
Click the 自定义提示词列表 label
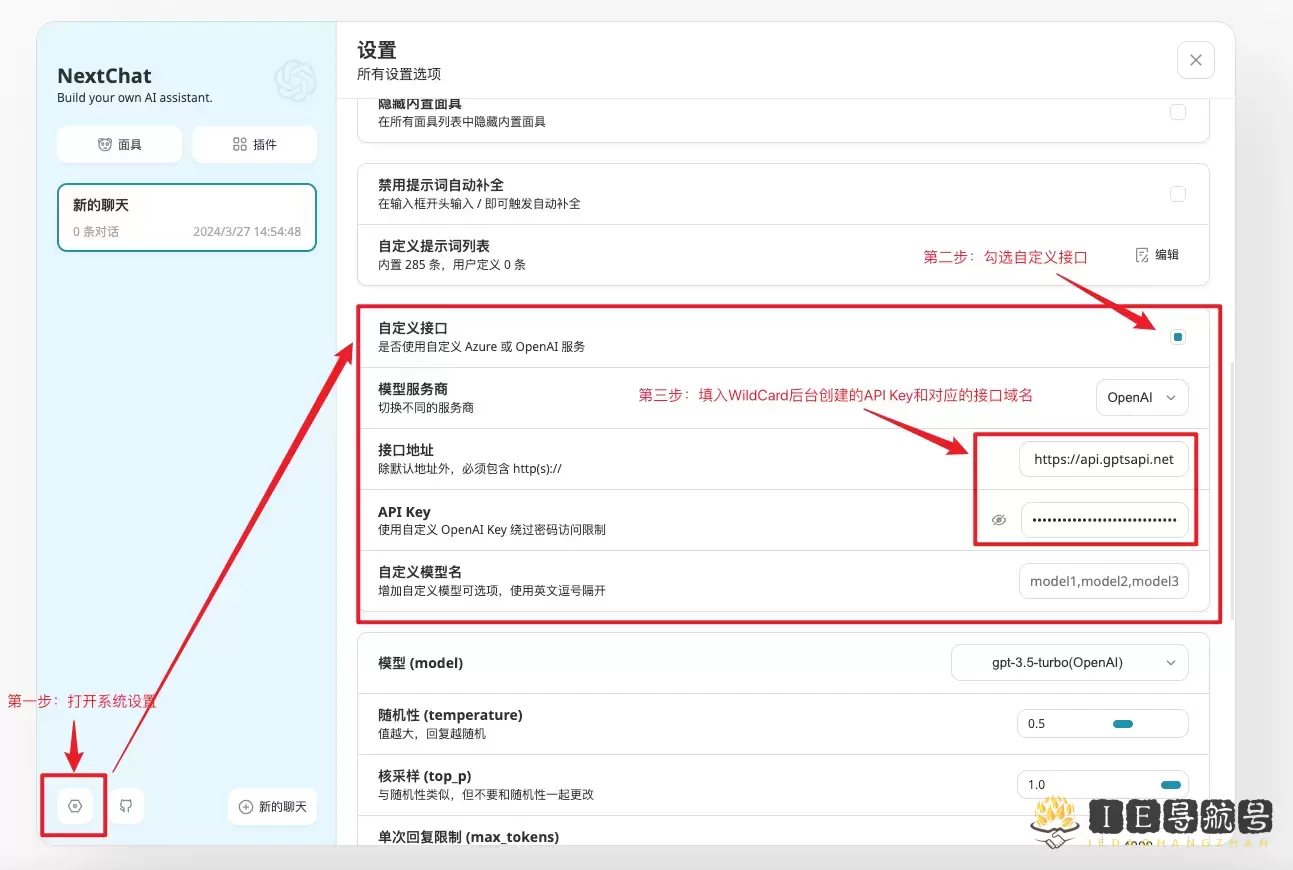pos(434,246)
